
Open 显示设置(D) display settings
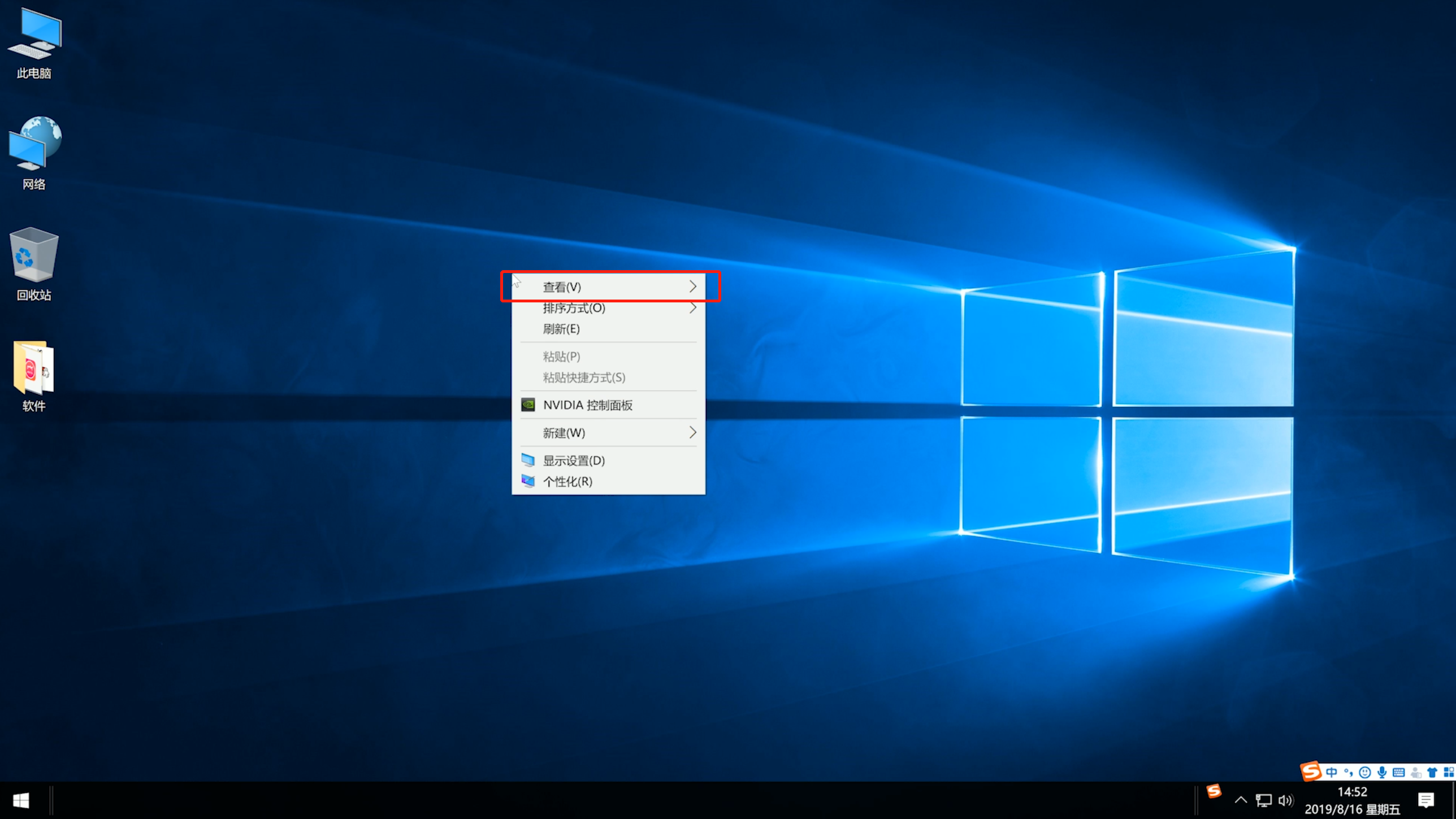pos(609,461)
